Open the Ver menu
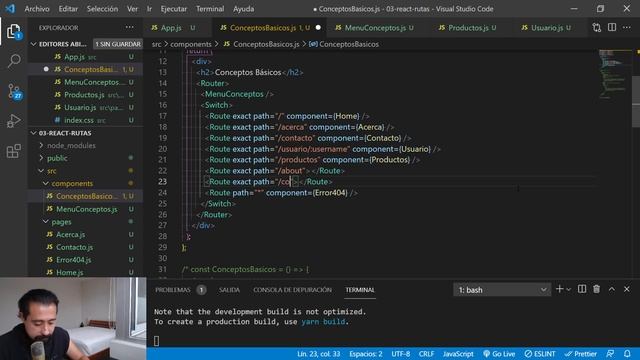The height and width of the screenshot is (360, 640). [x=132, y=9]
